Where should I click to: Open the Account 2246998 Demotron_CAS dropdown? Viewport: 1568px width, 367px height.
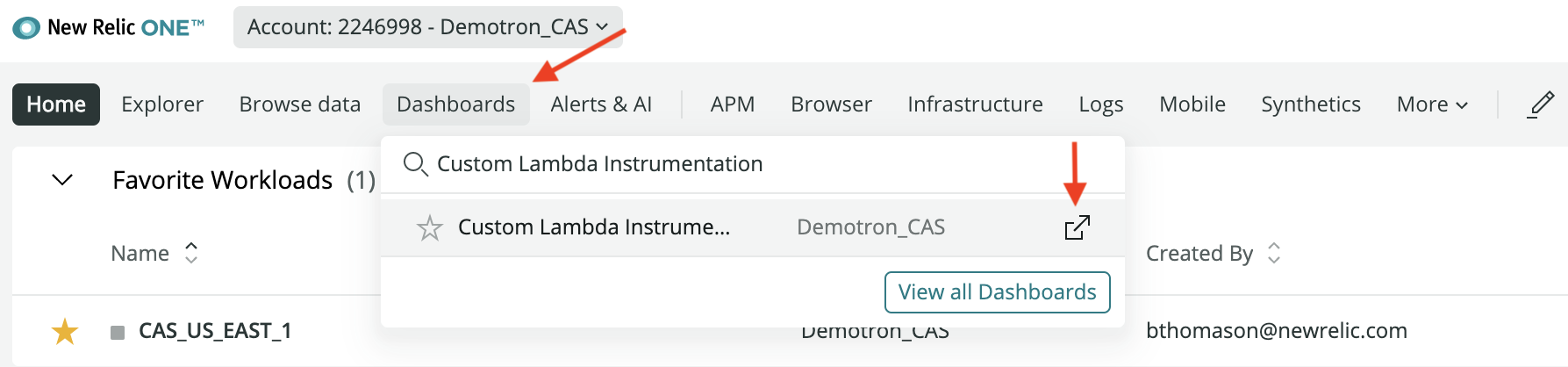click(427, 27)
